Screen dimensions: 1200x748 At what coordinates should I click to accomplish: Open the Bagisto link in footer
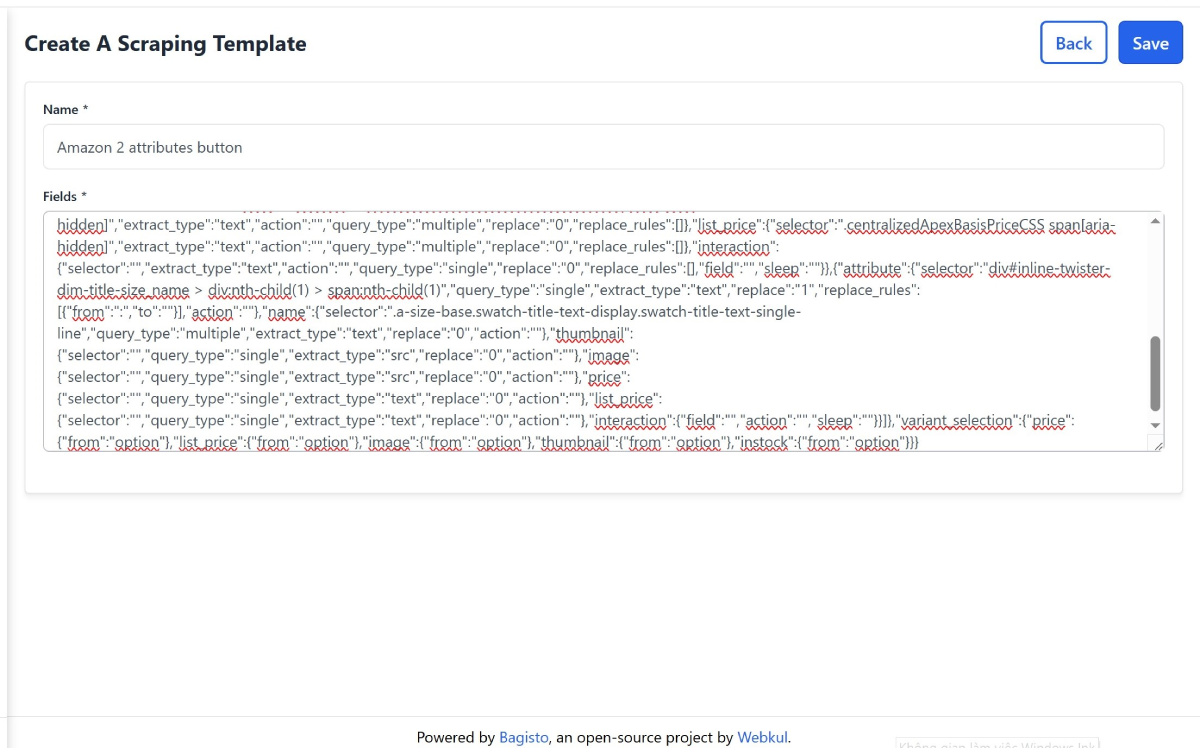523,738
